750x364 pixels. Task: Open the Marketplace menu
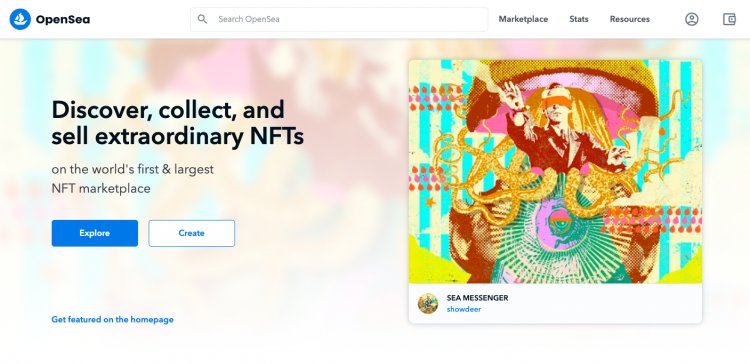point(523,19)
